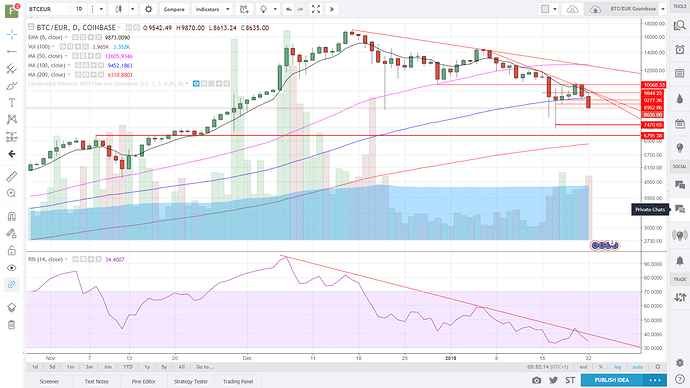
Task: Open the alerts alarm clock panel
Action: pos(680,49)
